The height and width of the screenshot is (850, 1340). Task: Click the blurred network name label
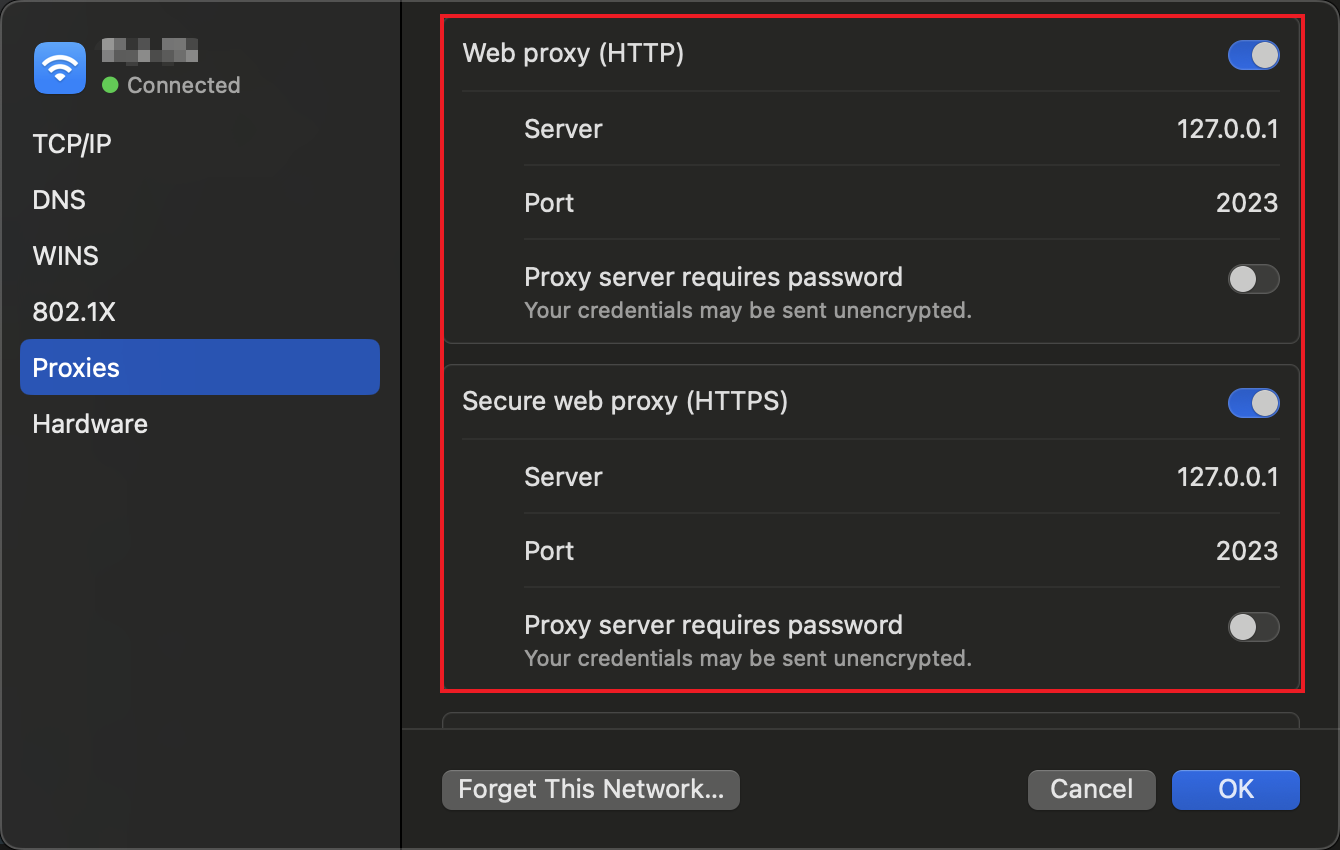(x=150, y=51)
